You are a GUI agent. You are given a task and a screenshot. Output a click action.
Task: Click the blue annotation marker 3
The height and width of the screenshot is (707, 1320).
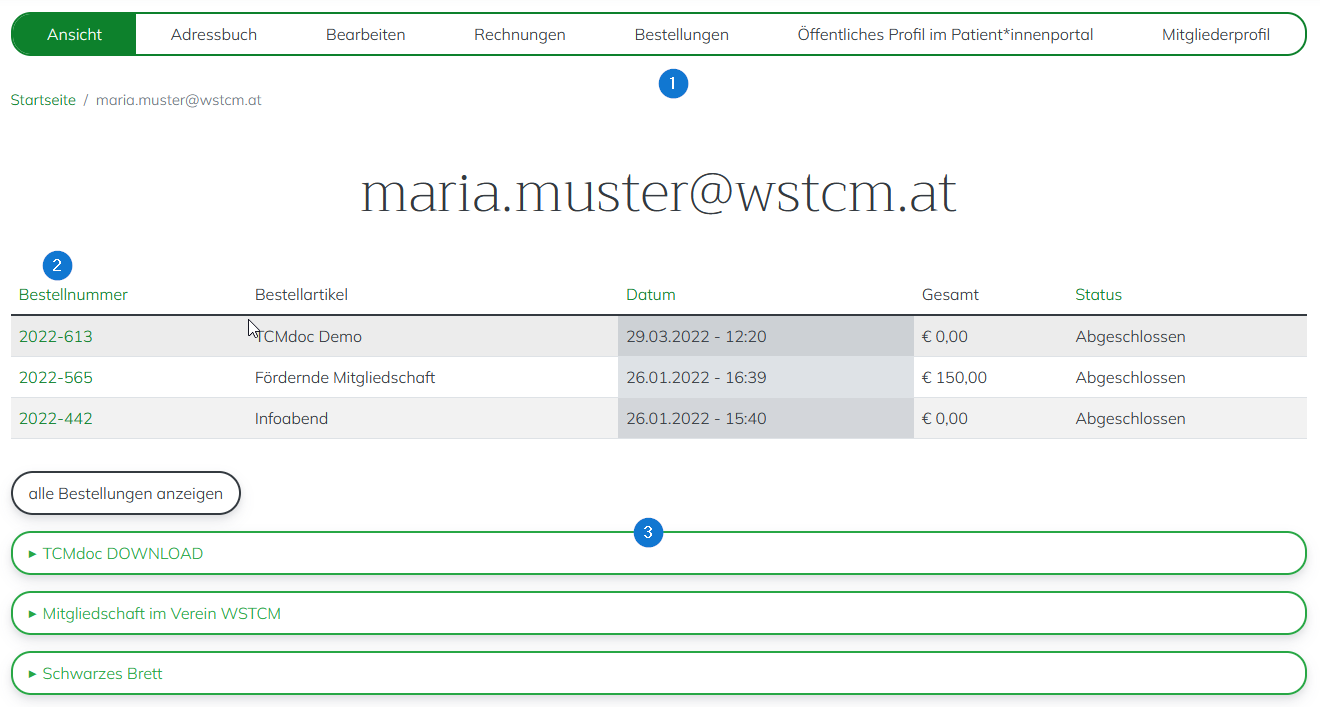[x=649, y=533]
